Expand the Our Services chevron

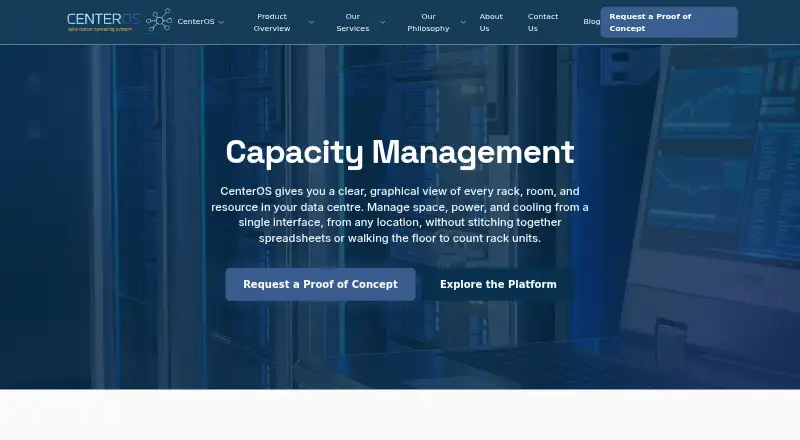click(382, 22)
